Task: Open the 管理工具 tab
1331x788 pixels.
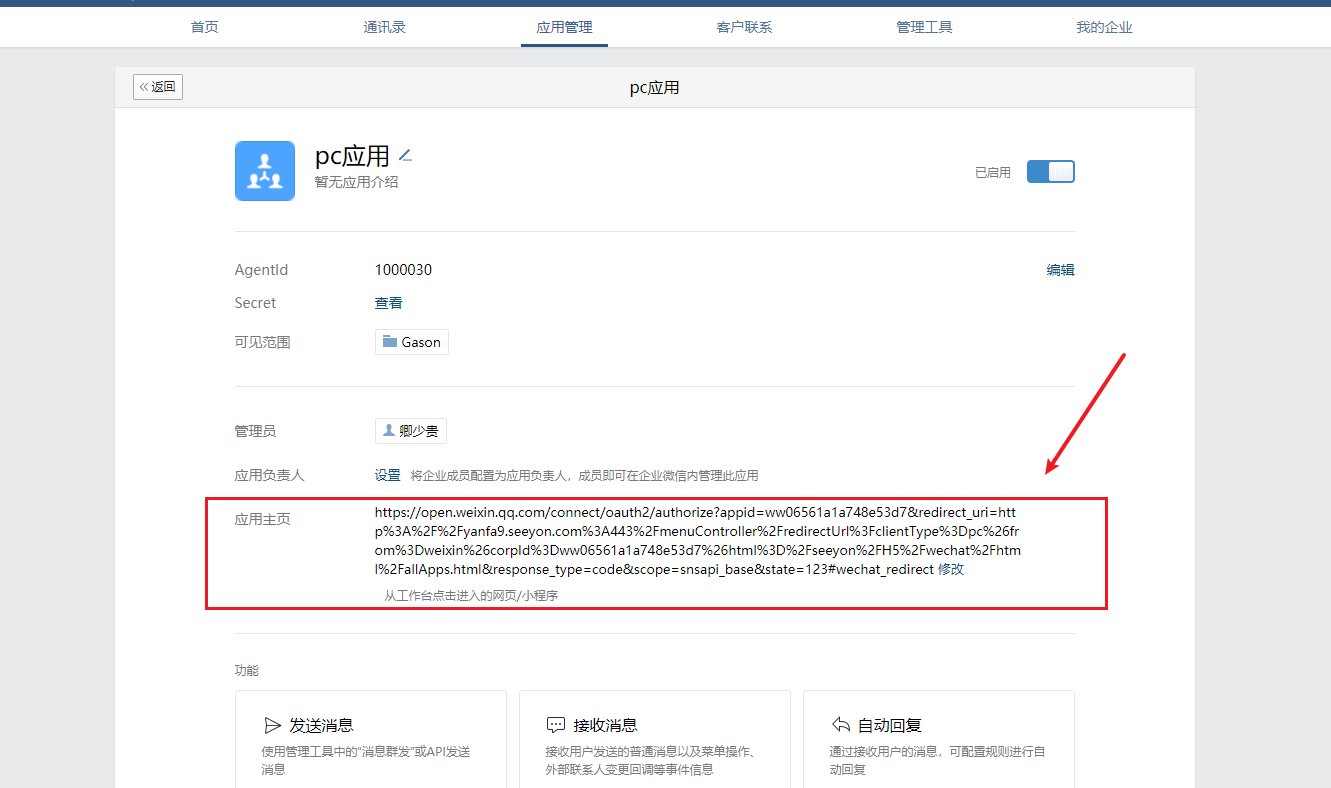Action: [924, 27]
